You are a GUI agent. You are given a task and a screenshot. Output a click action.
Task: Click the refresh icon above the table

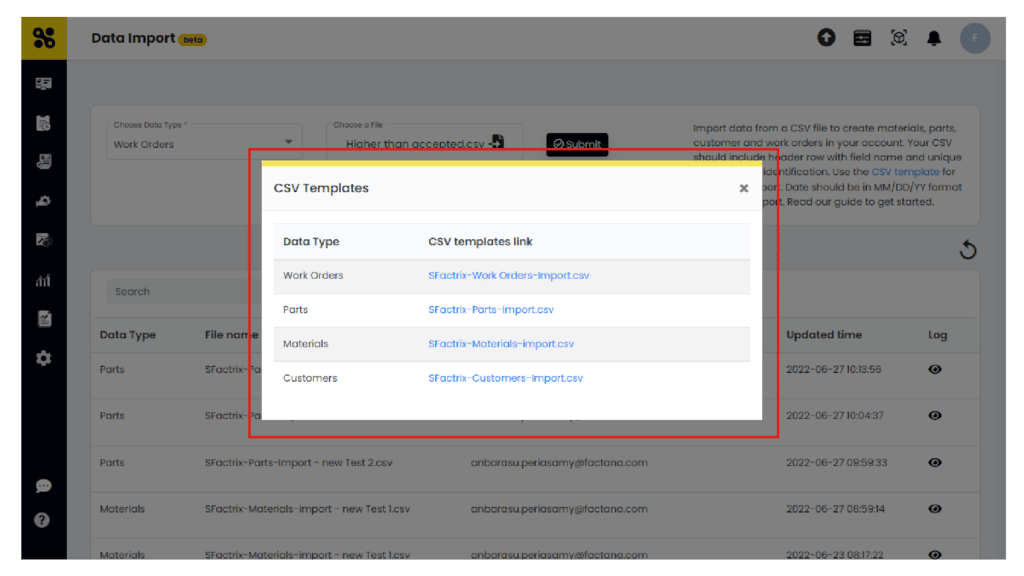pos(968,249)
